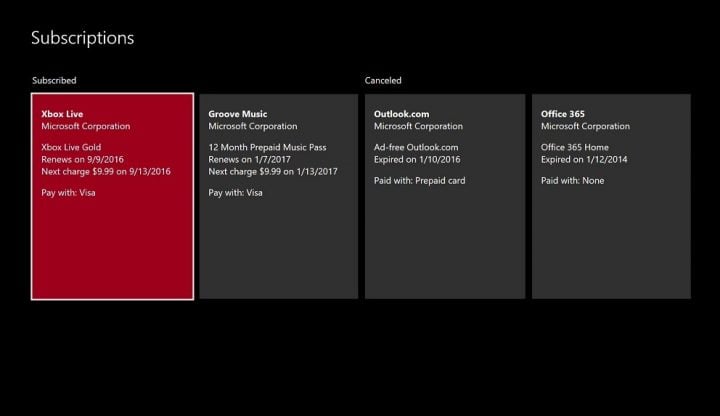Click 'Pay with: Visa' on Groove Music tile
Image resolution: width=720 pixels, height=416 pixels.
[235, 192]
